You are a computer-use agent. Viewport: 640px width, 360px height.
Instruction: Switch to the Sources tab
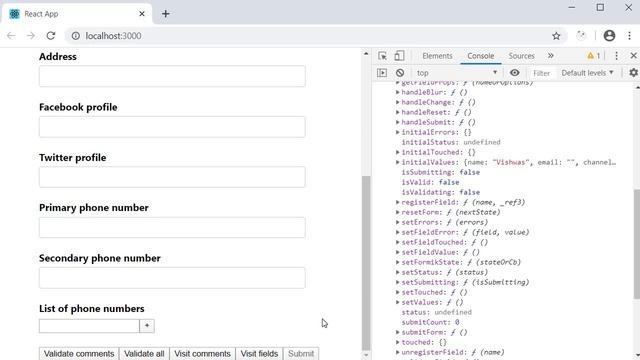tap(521, 56)
